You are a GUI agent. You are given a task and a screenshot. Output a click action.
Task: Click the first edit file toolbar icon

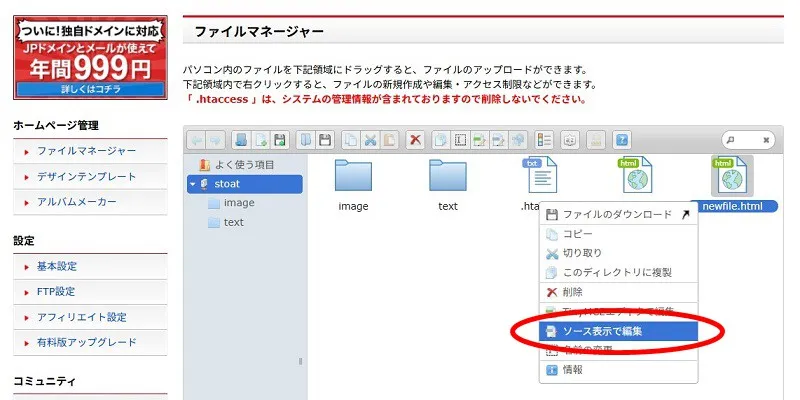click(479, 140)
